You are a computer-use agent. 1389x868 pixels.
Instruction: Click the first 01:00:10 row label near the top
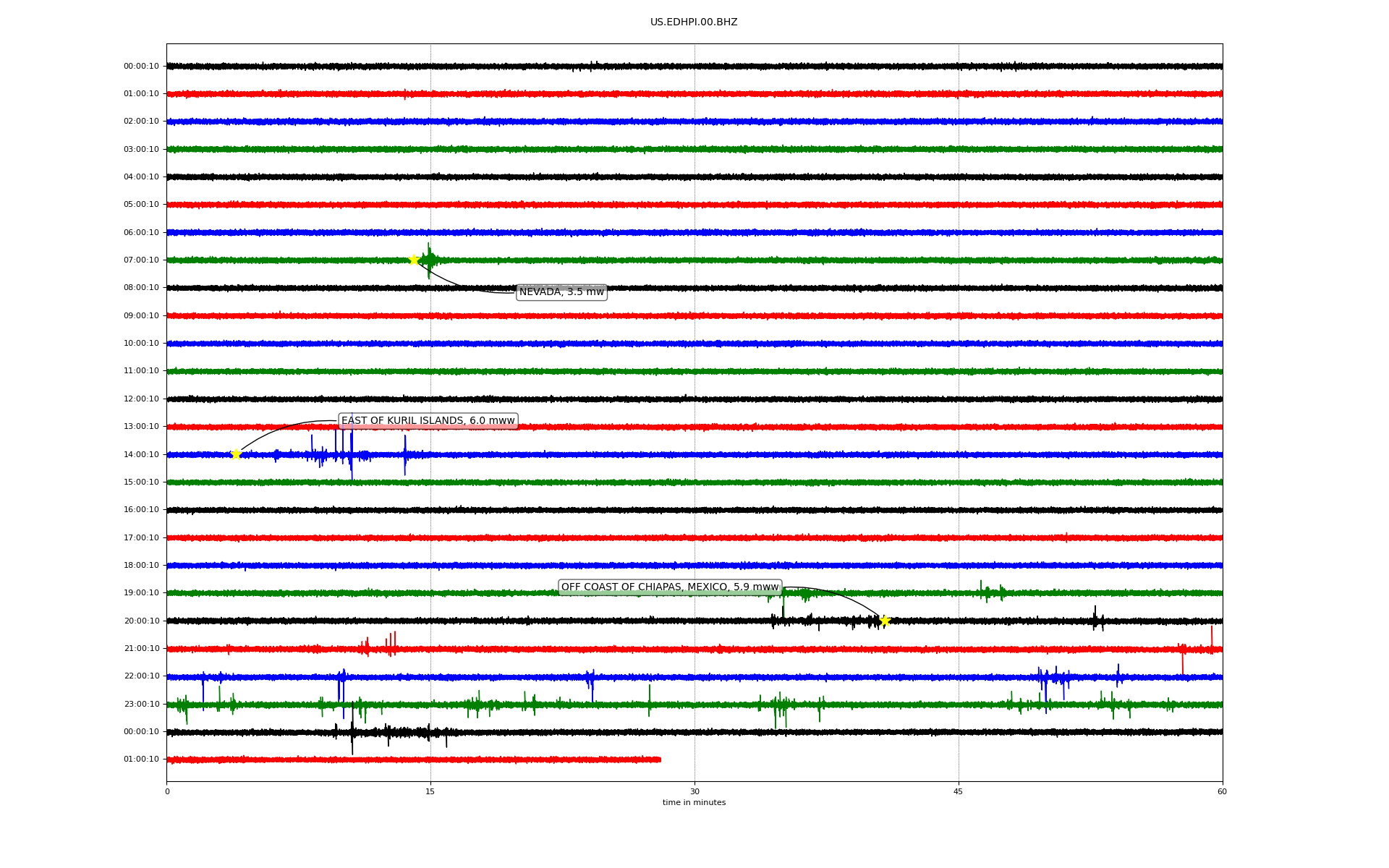point(141,94)
